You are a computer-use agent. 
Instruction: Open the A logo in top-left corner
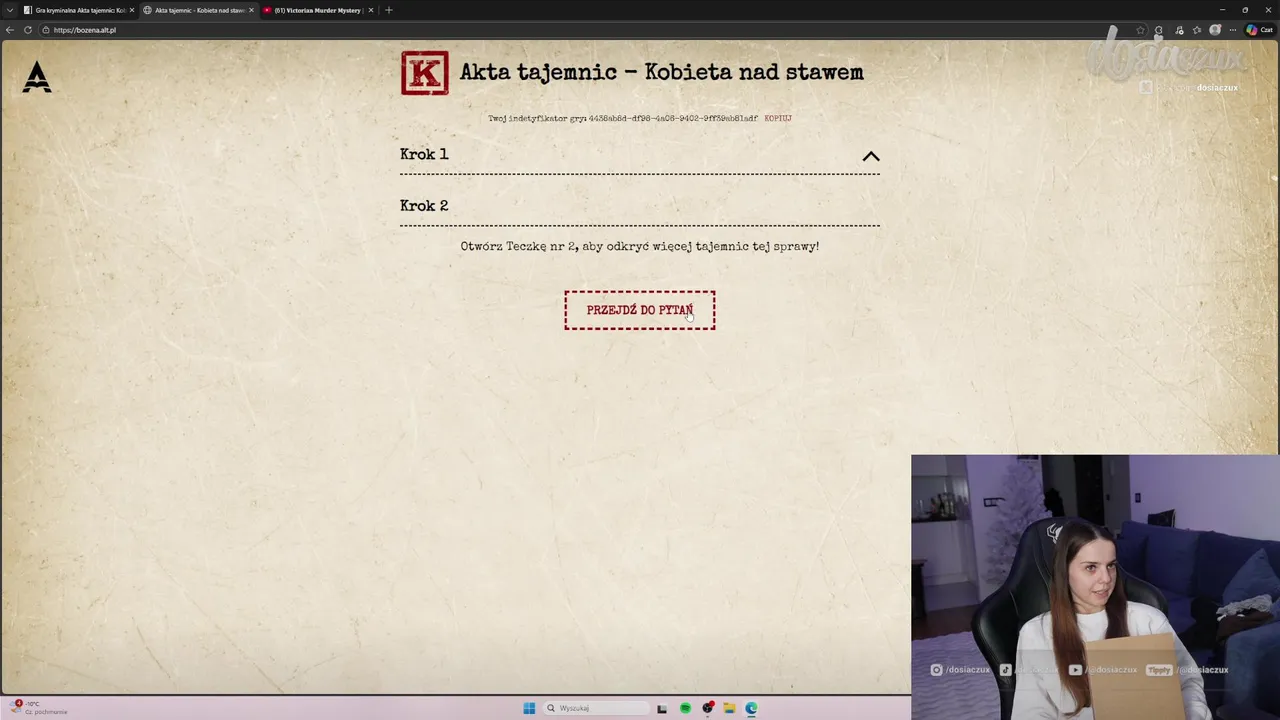(37, 77)
